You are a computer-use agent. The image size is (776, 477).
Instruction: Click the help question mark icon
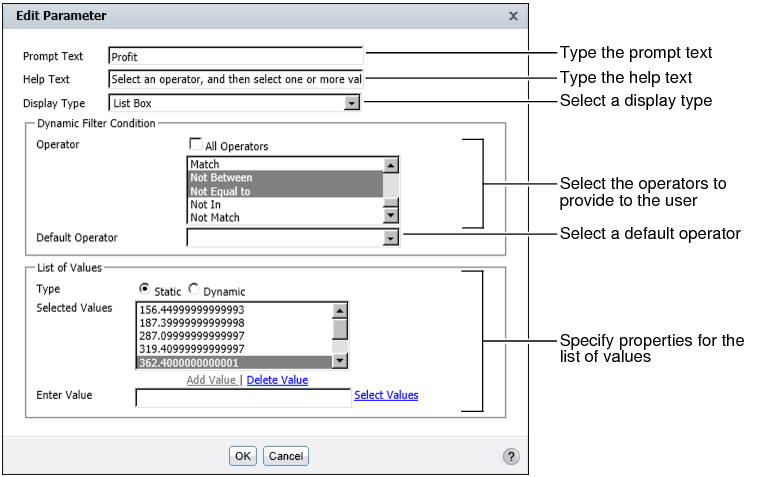click(x=511, y=456)
